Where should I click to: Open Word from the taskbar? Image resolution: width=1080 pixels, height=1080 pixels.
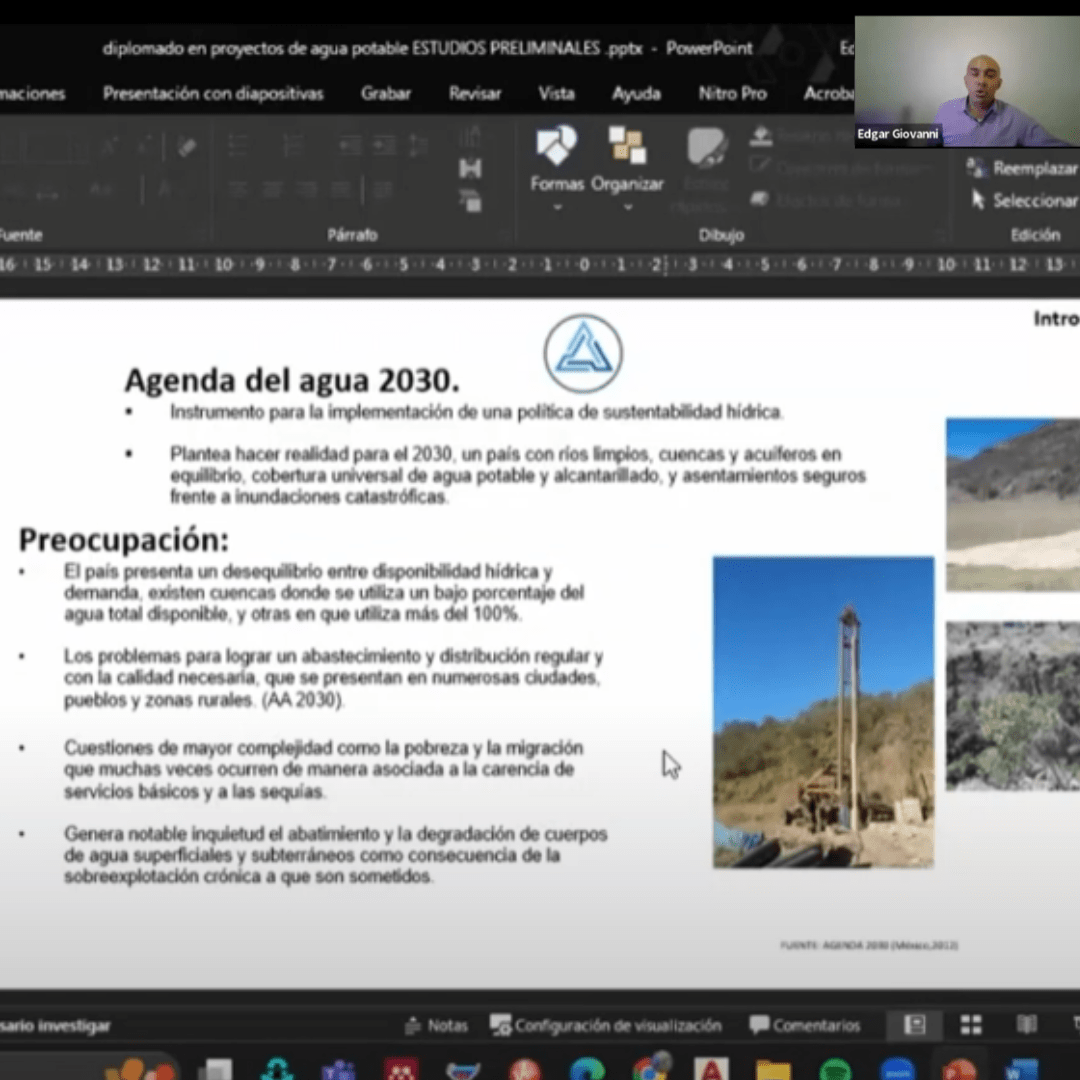coord(1021,1070)
